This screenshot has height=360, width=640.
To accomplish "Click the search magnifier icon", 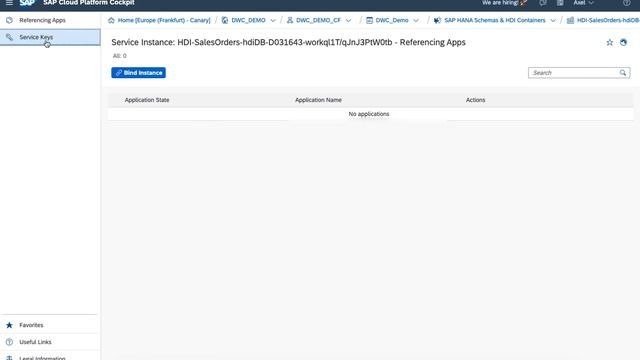I will click(623, 73).
